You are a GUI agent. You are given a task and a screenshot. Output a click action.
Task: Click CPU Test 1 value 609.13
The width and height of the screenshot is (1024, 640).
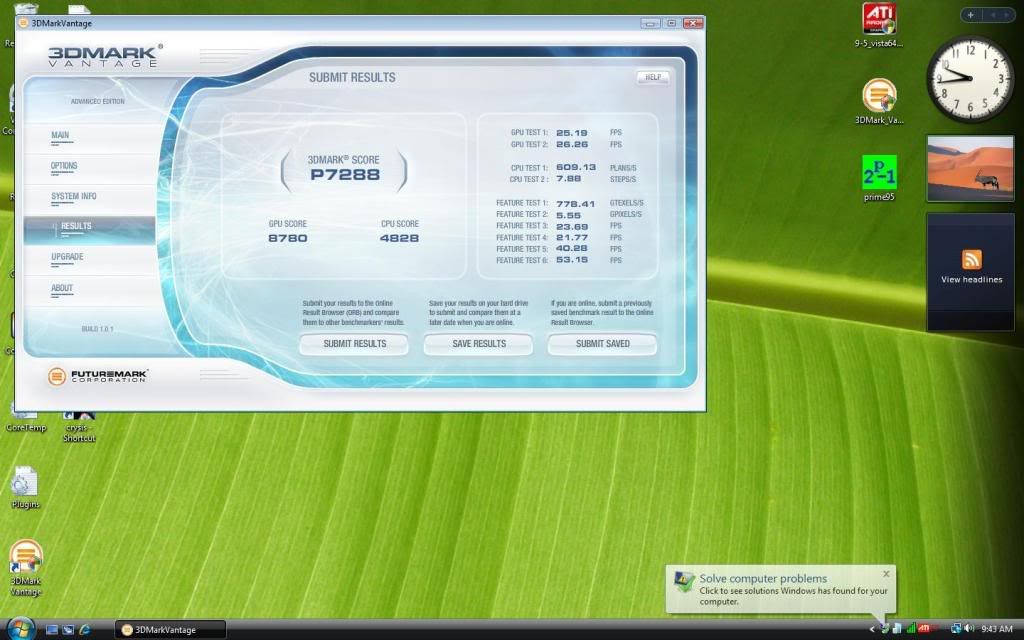(575, 167)
